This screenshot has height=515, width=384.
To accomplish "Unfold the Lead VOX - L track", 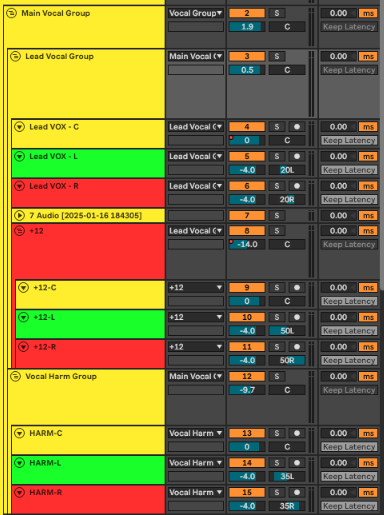I will (x=19, y=156).
